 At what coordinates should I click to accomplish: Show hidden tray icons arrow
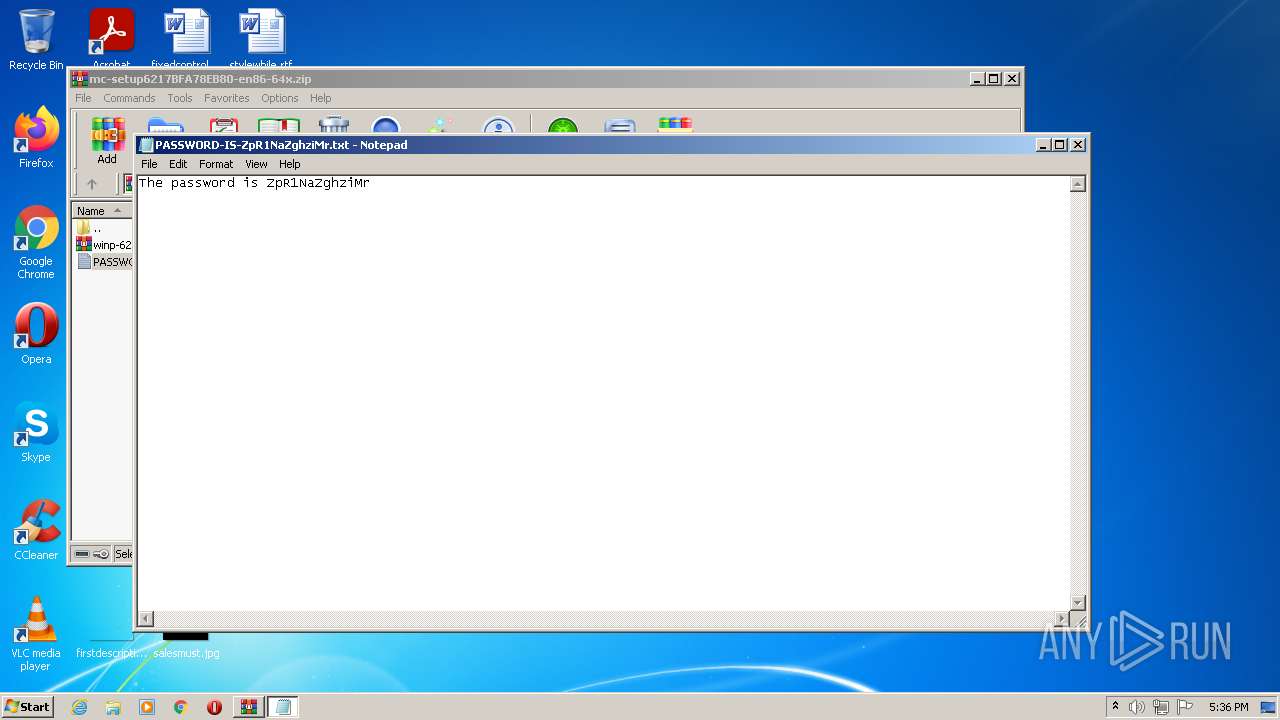pyautogui.click(x=1115, y=707)
